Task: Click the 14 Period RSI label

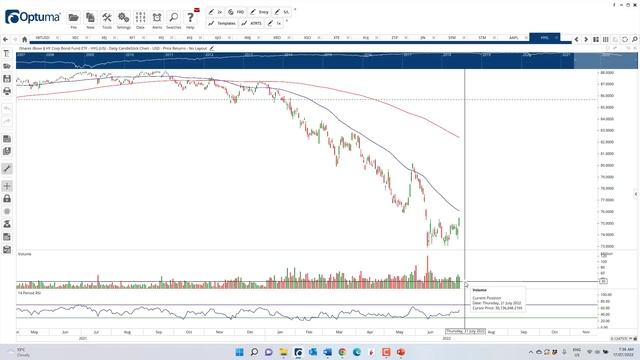Action: [29, 293]
